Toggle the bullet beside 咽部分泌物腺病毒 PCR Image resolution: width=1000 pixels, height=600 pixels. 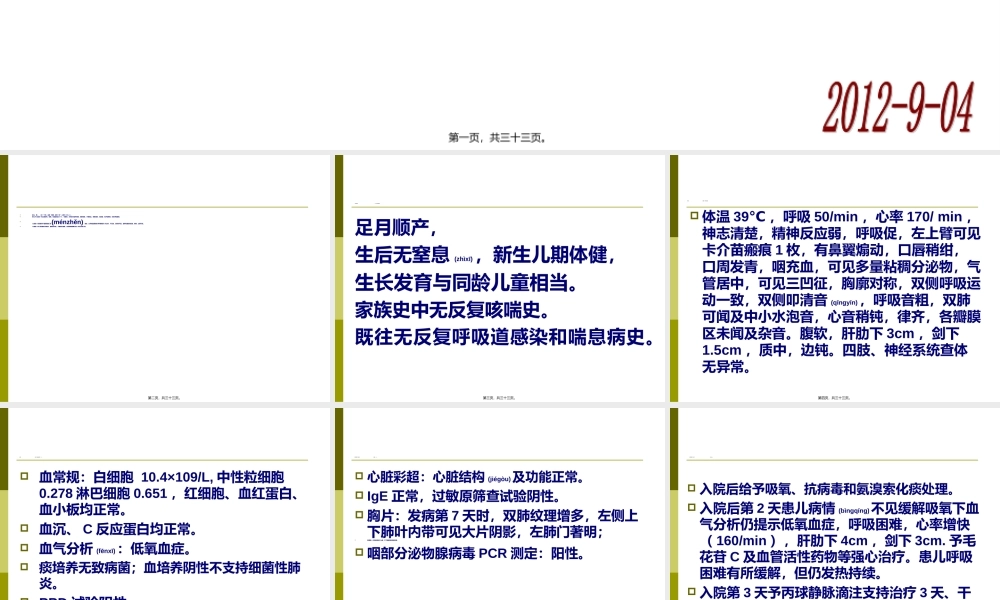[x=358, y=552]
